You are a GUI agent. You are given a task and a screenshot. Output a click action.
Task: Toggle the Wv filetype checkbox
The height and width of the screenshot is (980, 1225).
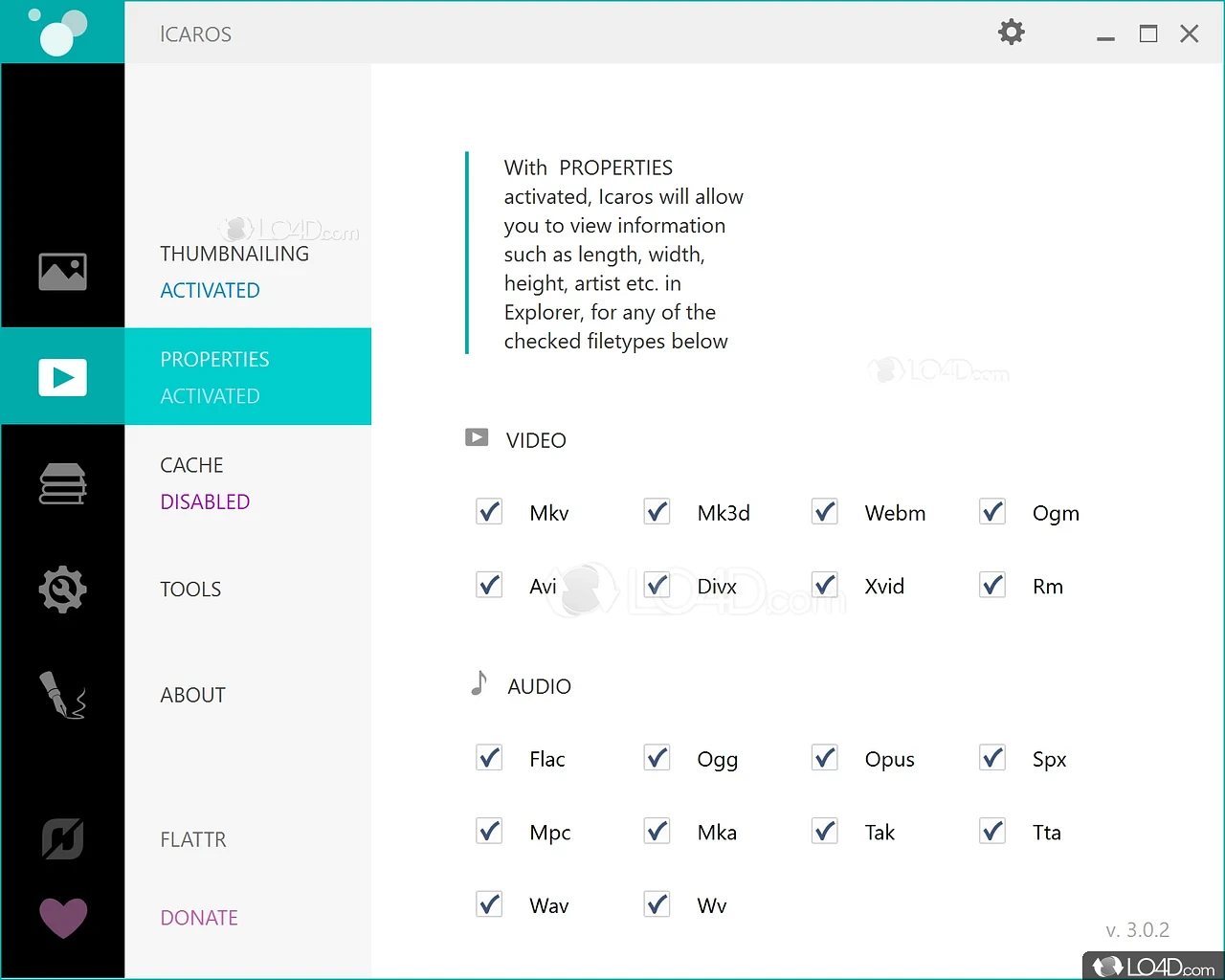pos(657,904)
